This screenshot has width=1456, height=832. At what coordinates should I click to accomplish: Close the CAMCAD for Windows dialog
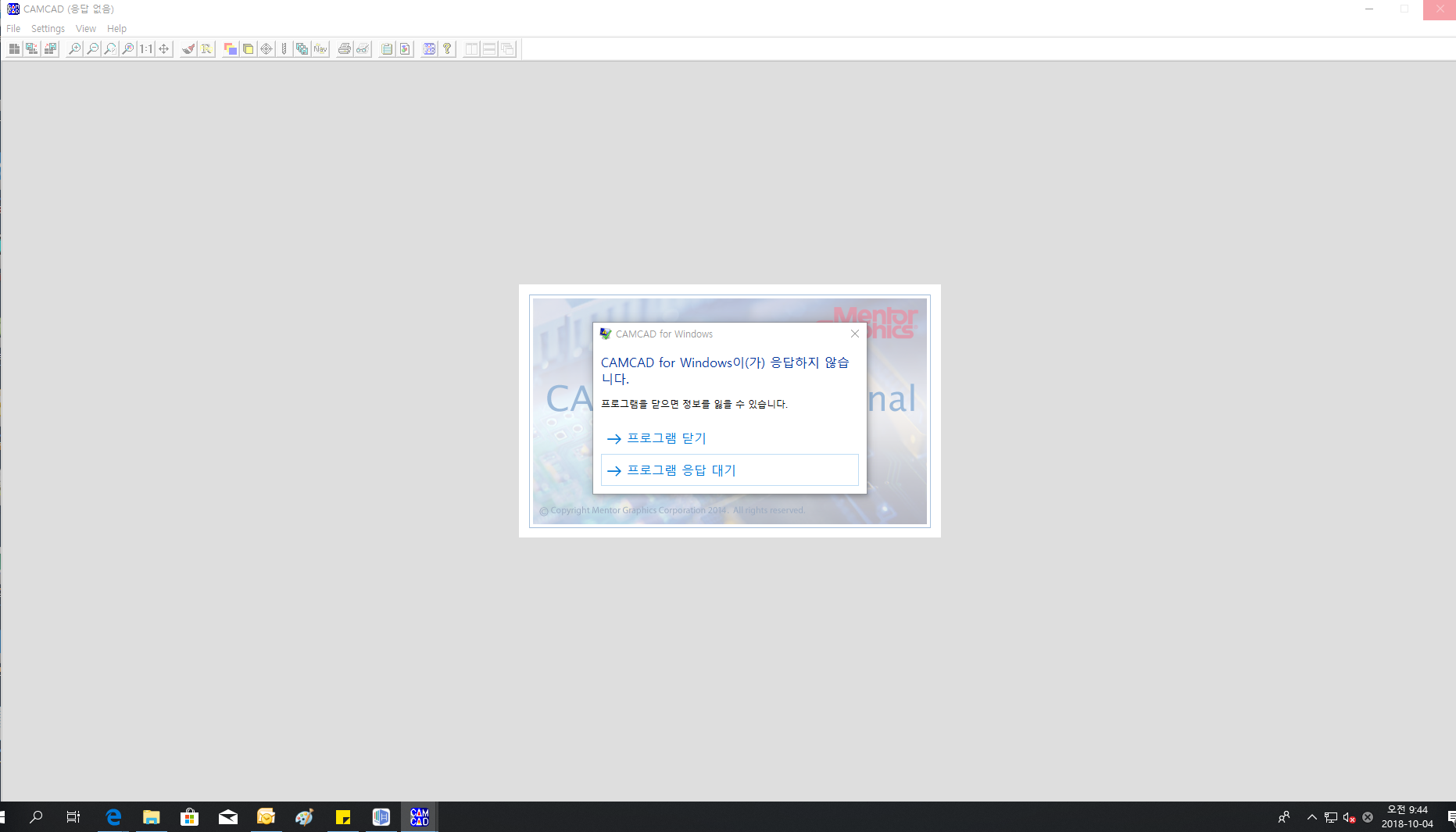point(855,334)
